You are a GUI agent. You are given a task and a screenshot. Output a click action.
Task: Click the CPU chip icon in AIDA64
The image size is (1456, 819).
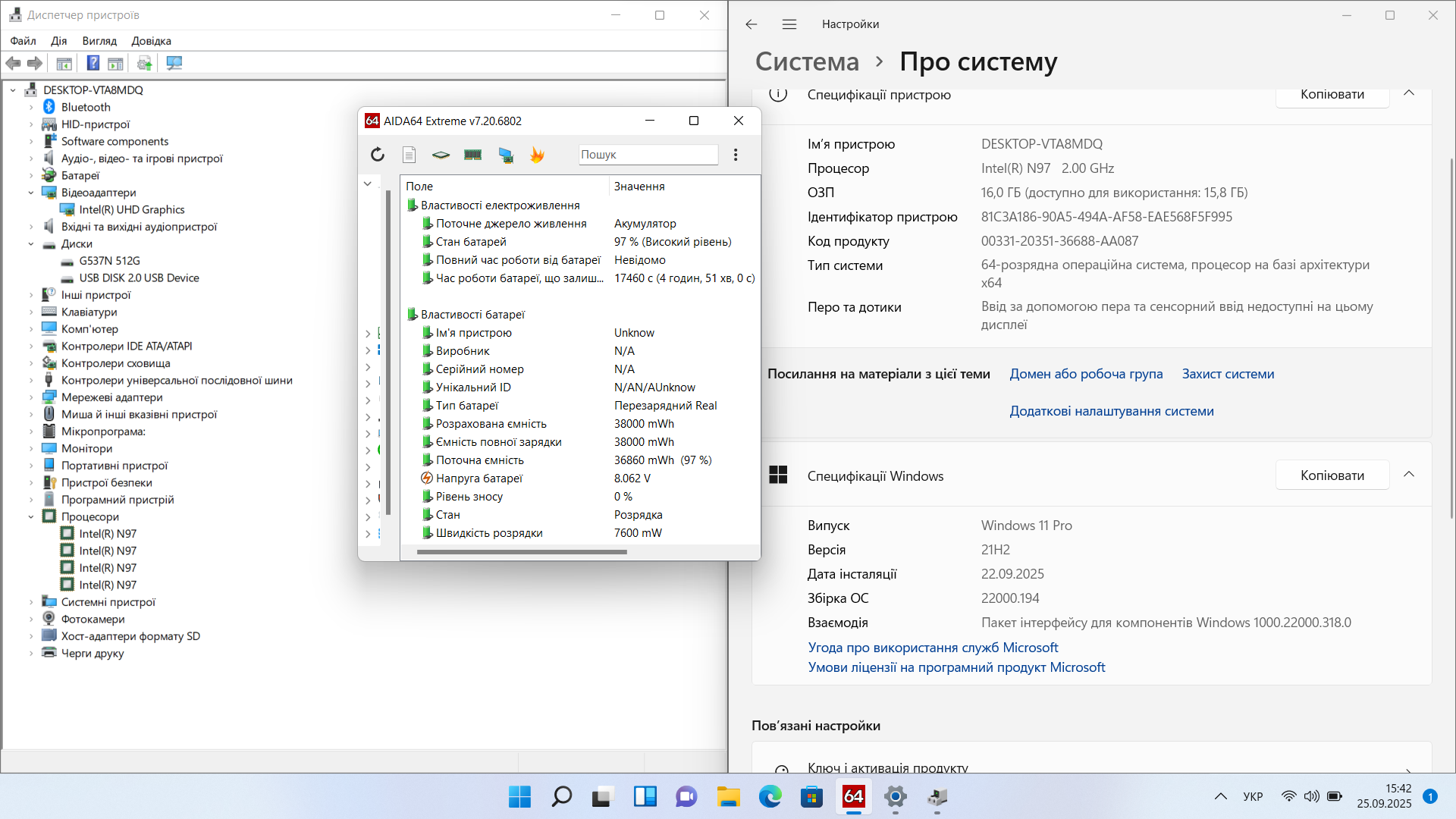441,155
